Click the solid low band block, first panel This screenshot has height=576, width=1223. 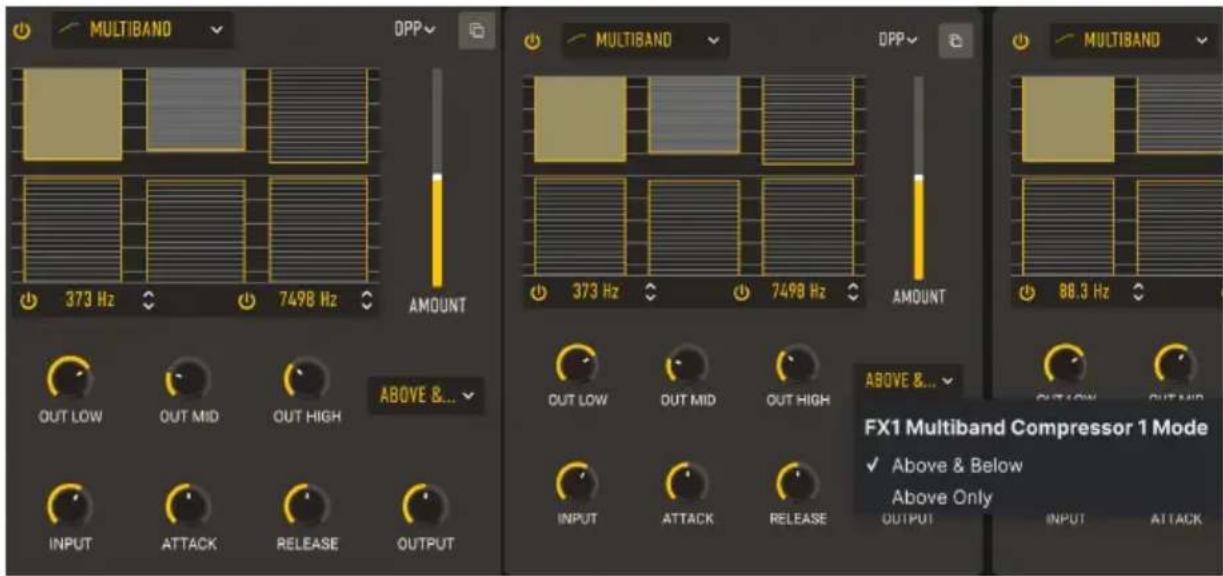pos(72,114)
